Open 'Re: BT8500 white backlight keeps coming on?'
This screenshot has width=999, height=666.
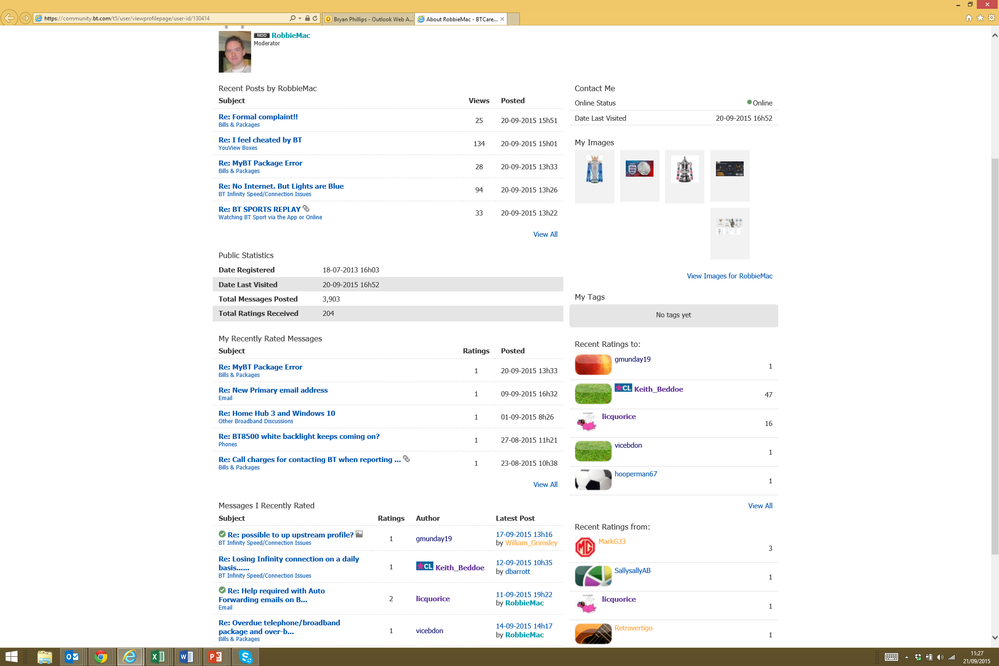299,437
